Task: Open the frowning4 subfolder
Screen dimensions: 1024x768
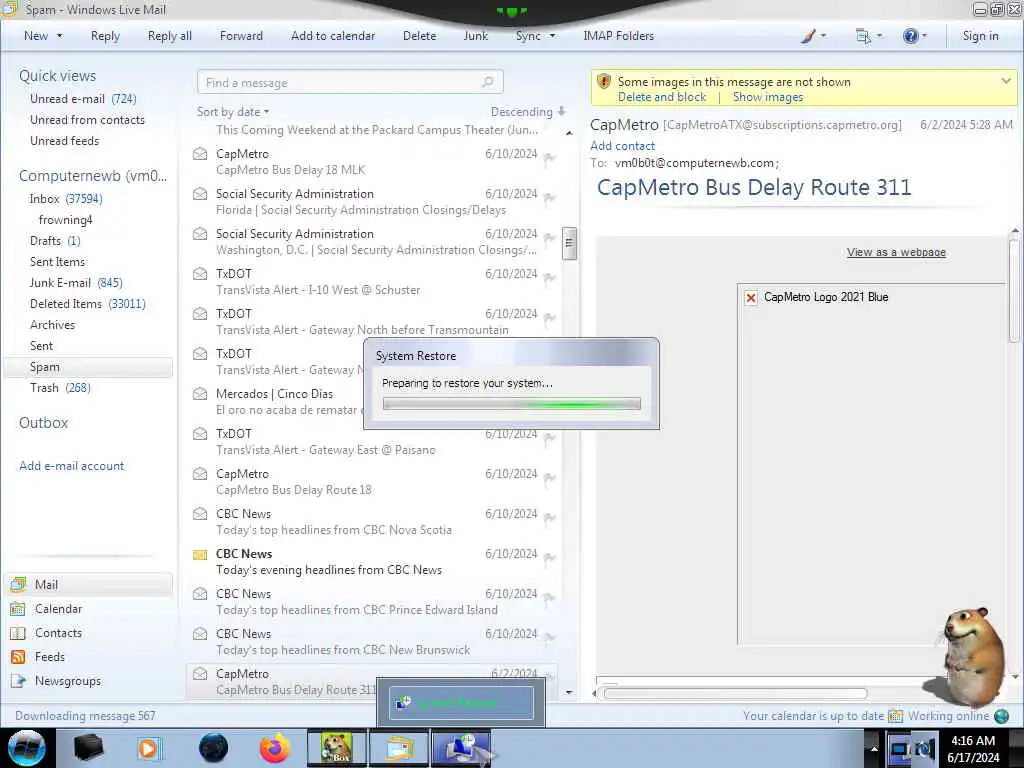Action: [x=65, y=219]
